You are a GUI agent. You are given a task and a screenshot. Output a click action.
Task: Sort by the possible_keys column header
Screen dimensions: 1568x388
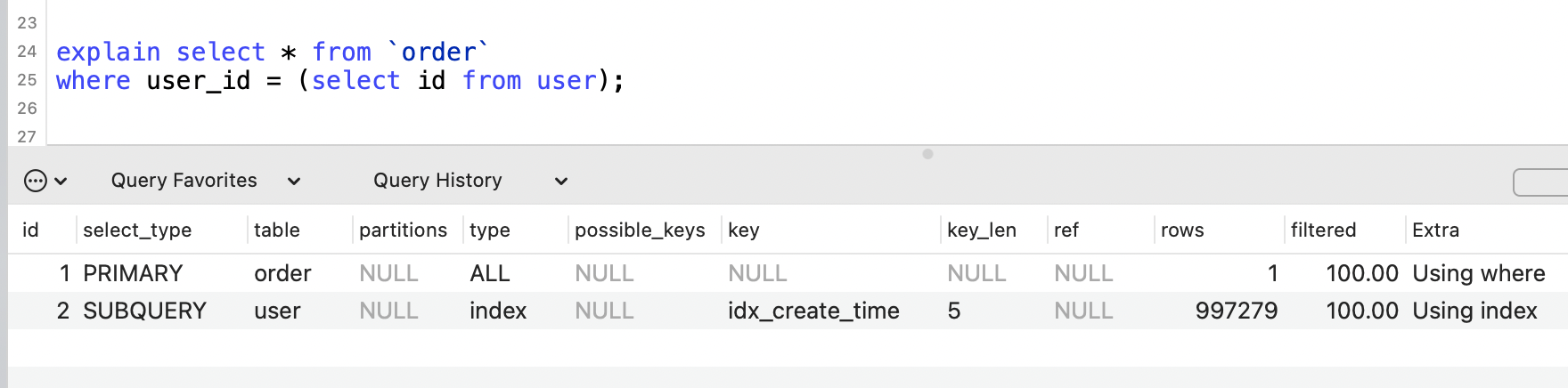pos(640,230)
